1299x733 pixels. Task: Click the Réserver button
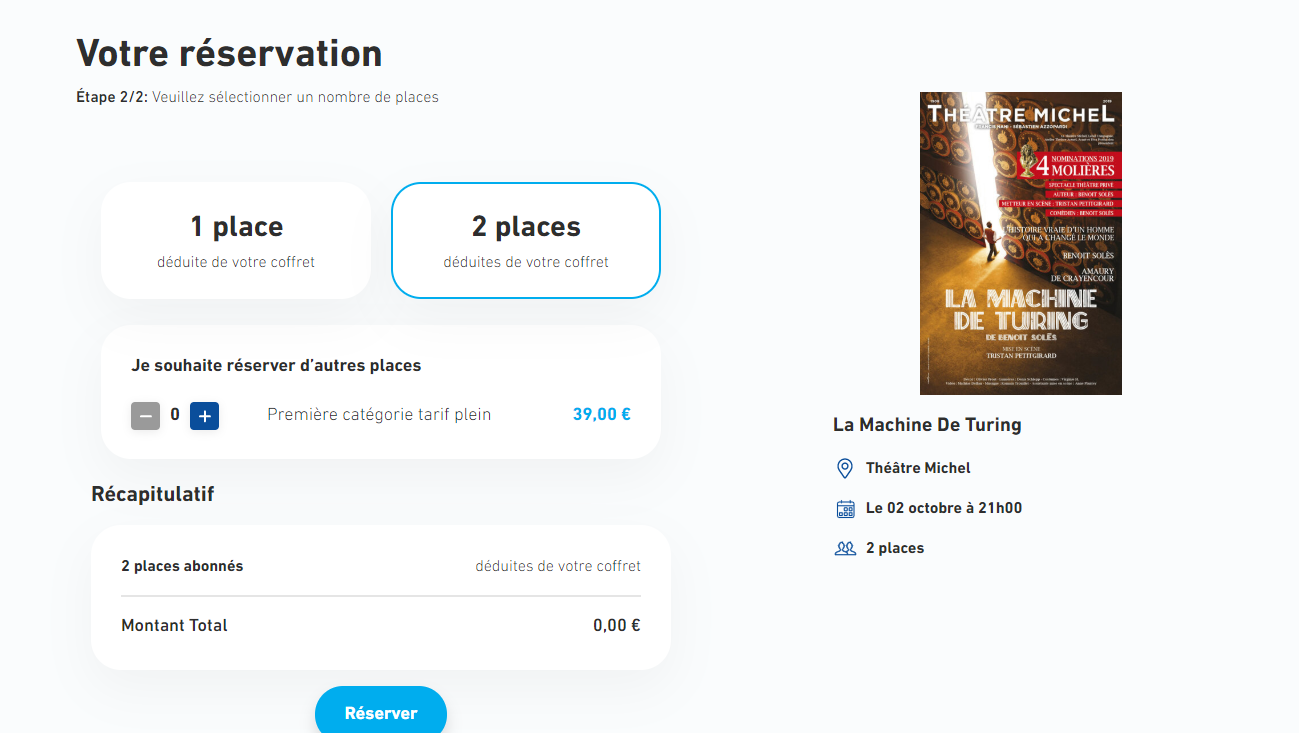point(381,712)
